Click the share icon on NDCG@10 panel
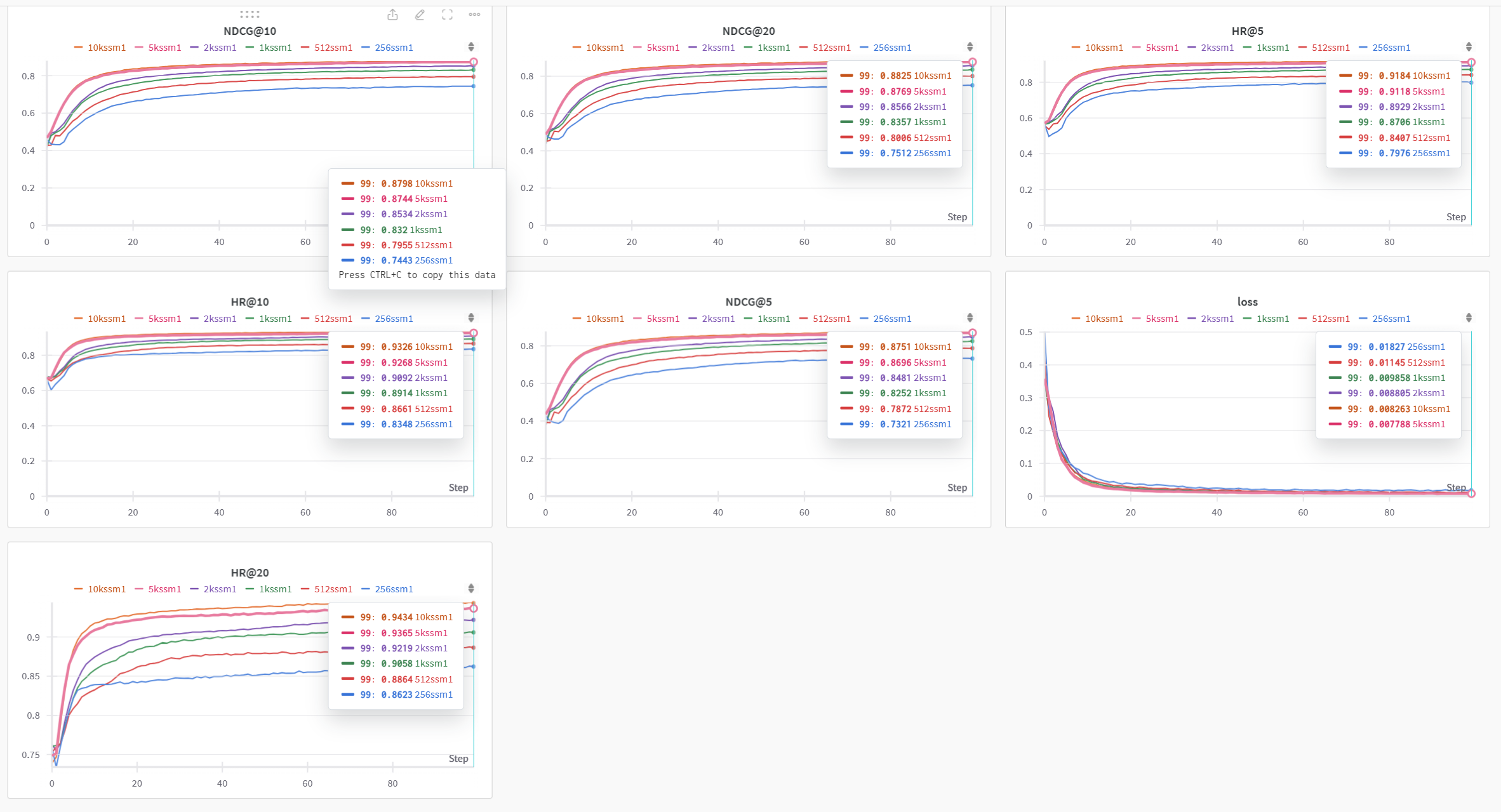Viewport: 1501px width, 812px height. [393, 15]
